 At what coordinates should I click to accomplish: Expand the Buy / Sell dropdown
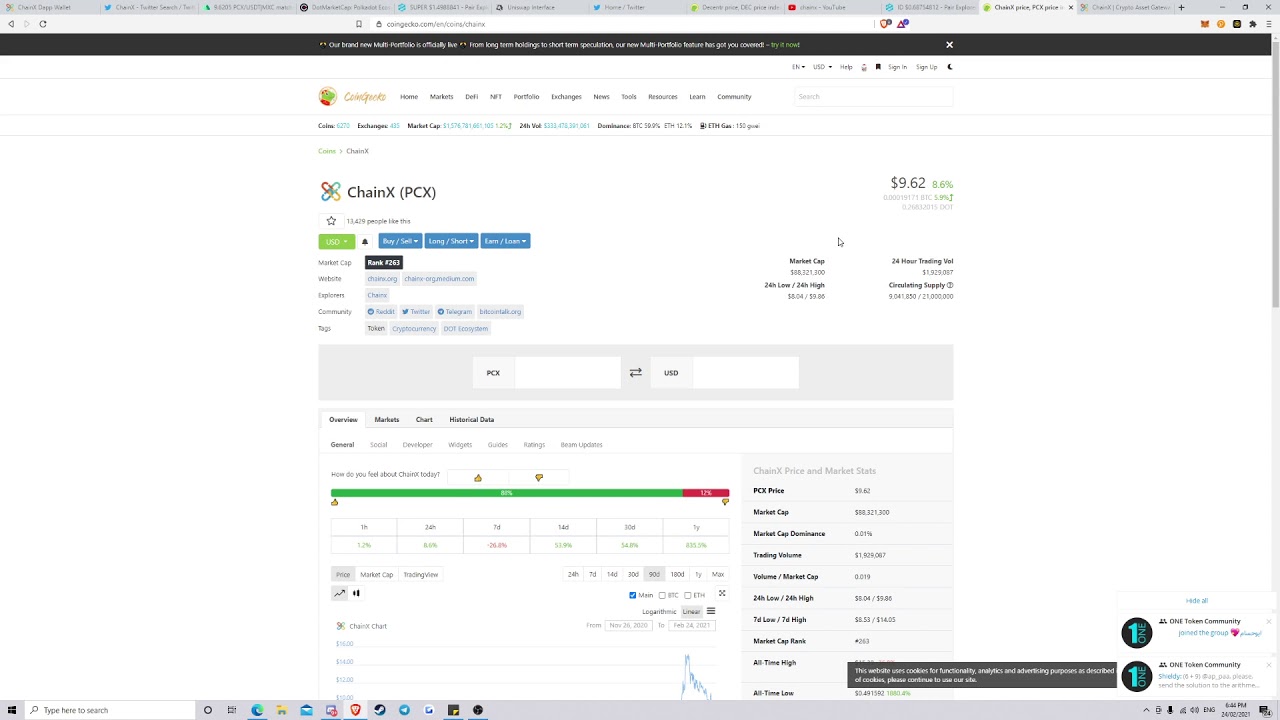[400, 241]
